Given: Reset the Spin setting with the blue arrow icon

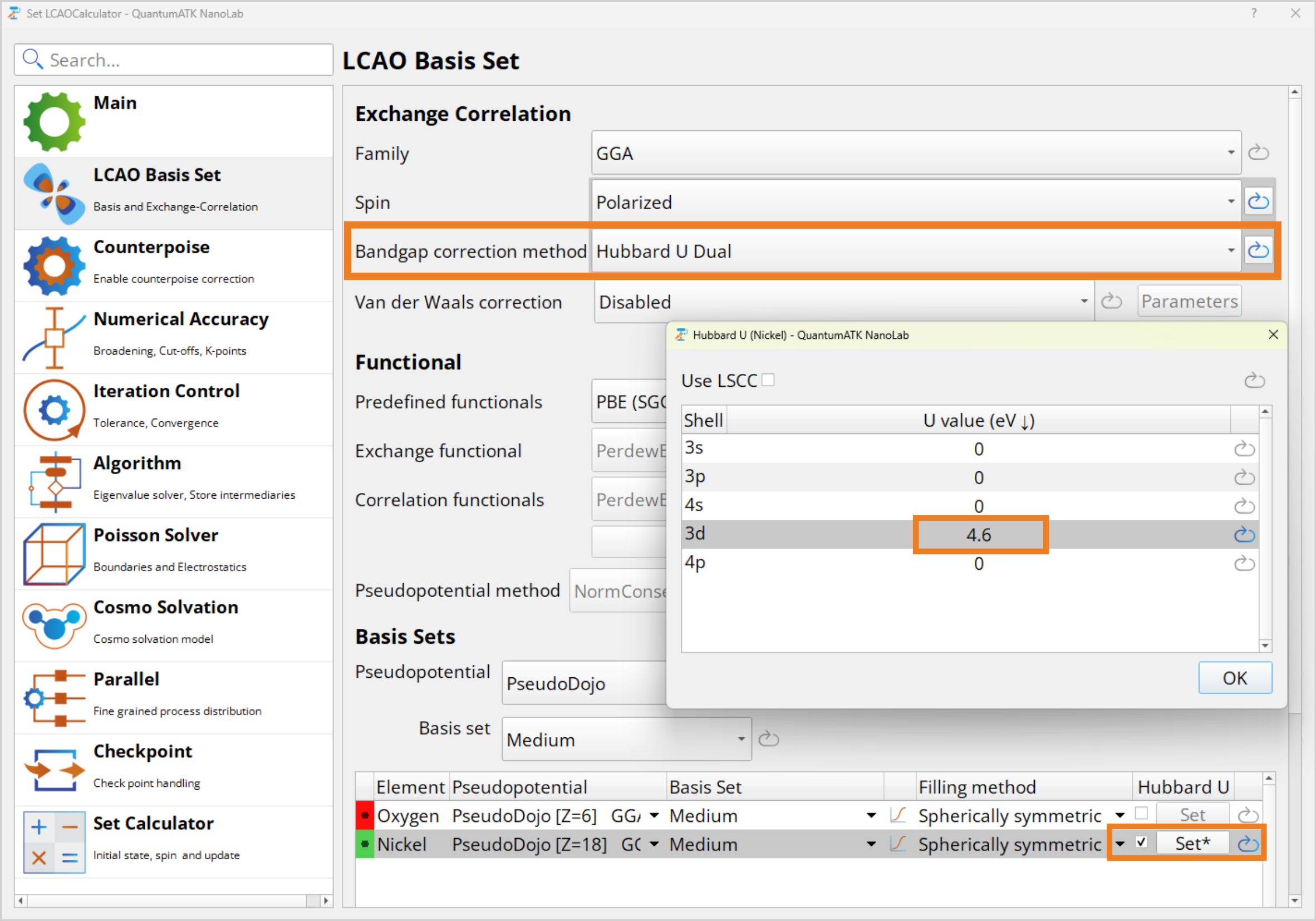Looking at the screenshot, I should pyautogui.click(x=1258, y=201).
